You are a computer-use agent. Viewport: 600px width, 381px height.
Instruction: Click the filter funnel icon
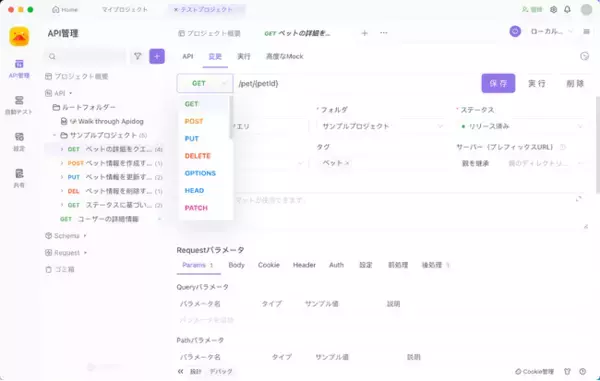137,57
